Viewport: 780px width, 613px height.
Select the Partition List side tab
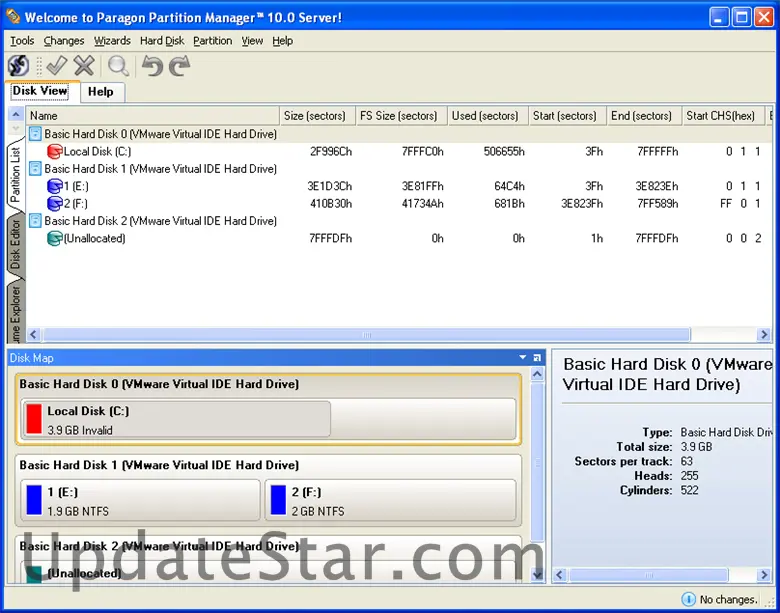click(15, 174)
